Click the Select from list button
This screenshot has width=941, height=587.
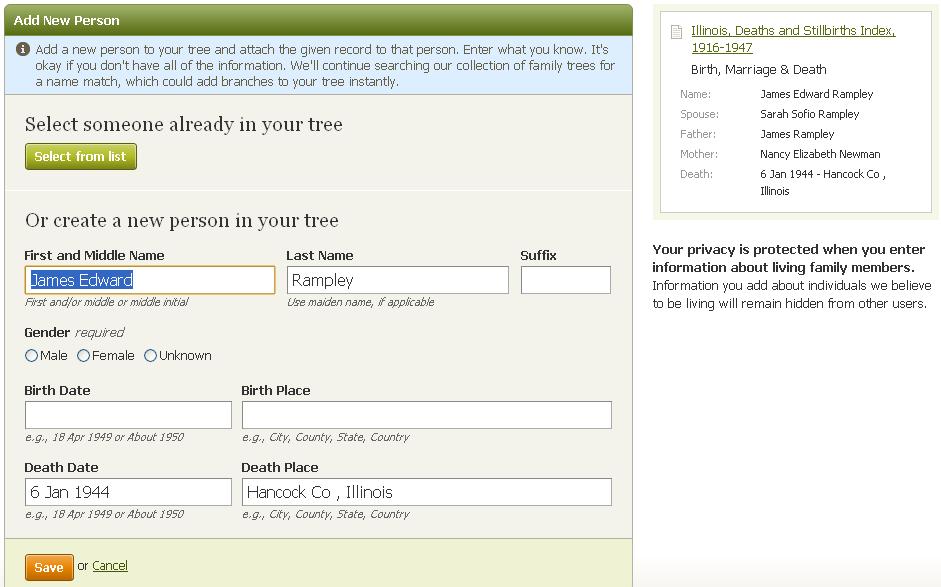pos(81,157)
